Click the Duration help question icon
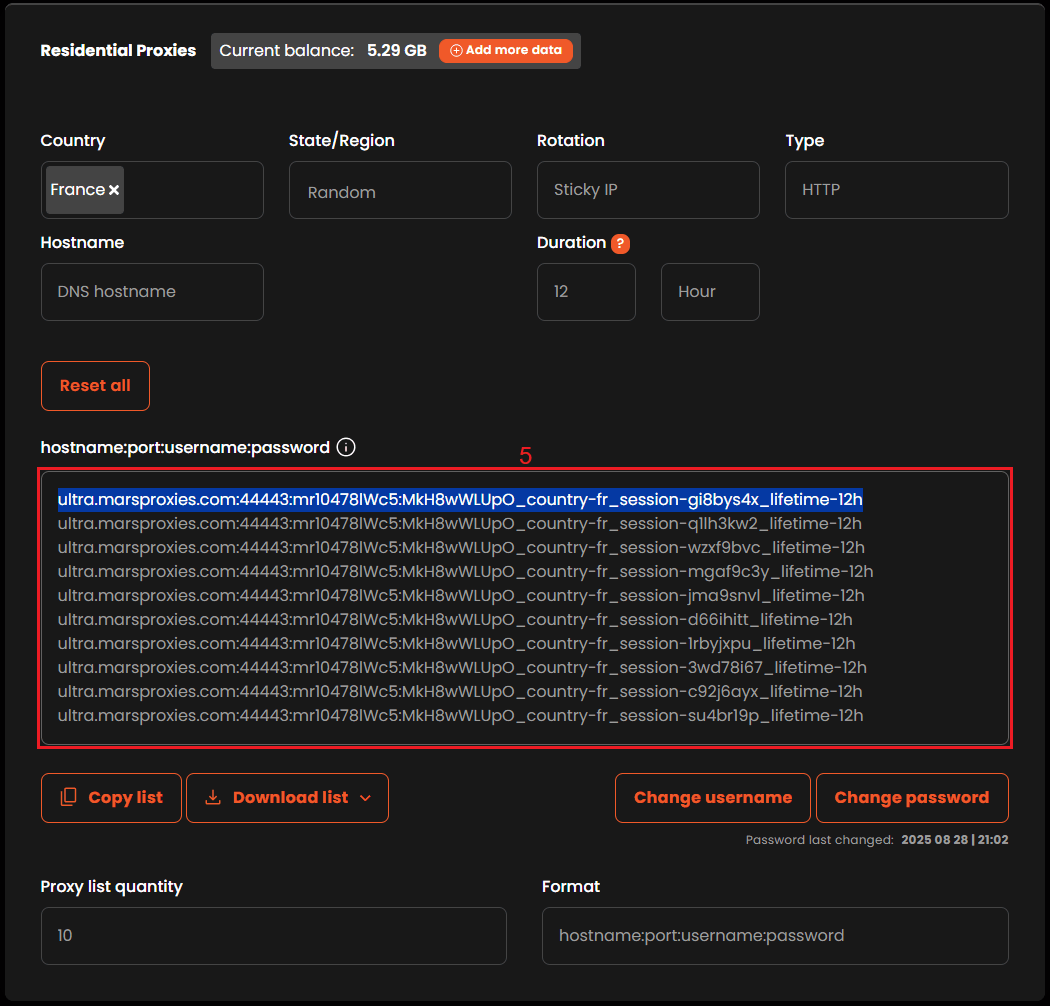 click(620, 244)
